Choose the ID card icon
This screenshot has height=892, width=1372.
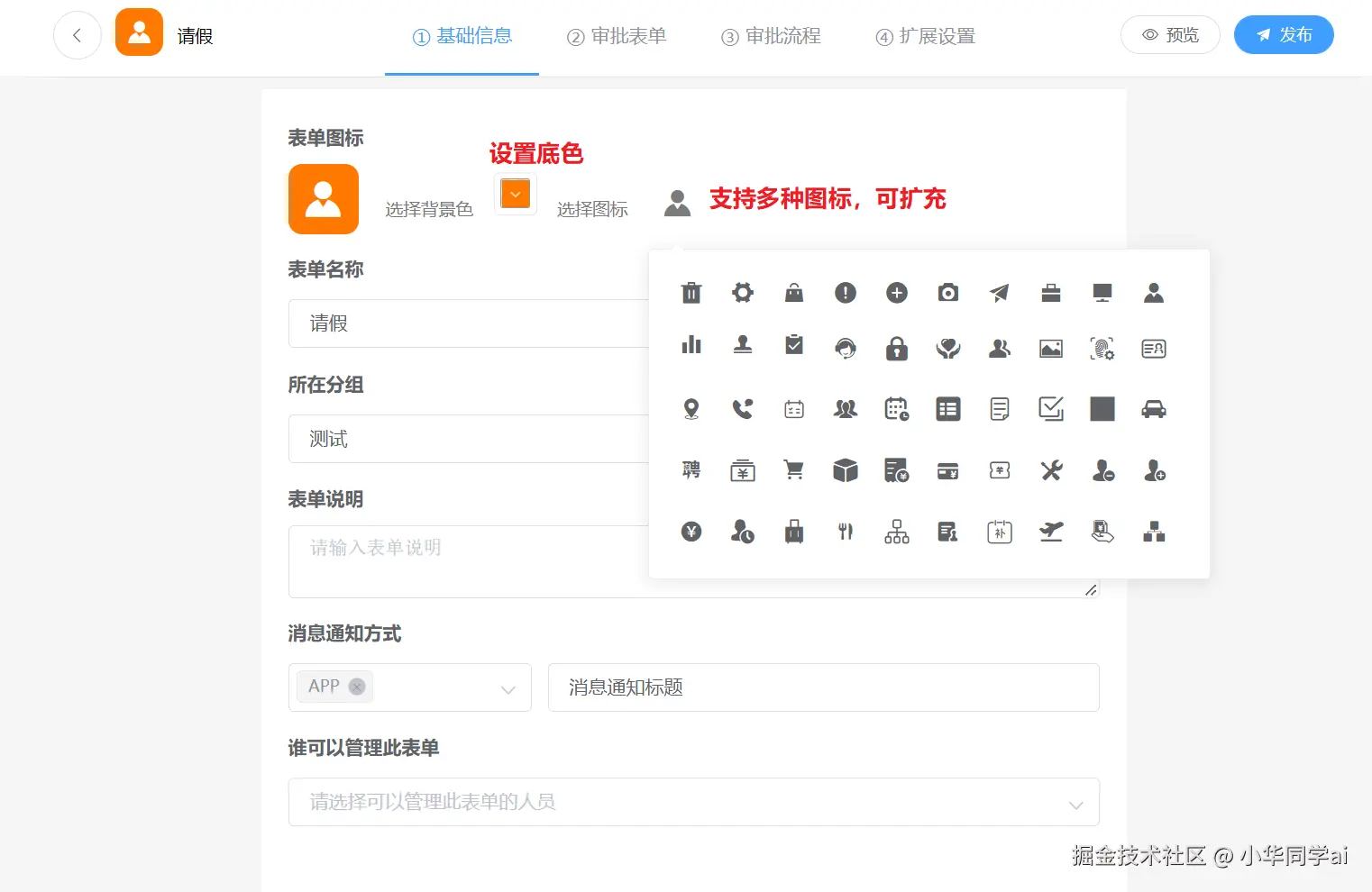(1154, 348)
